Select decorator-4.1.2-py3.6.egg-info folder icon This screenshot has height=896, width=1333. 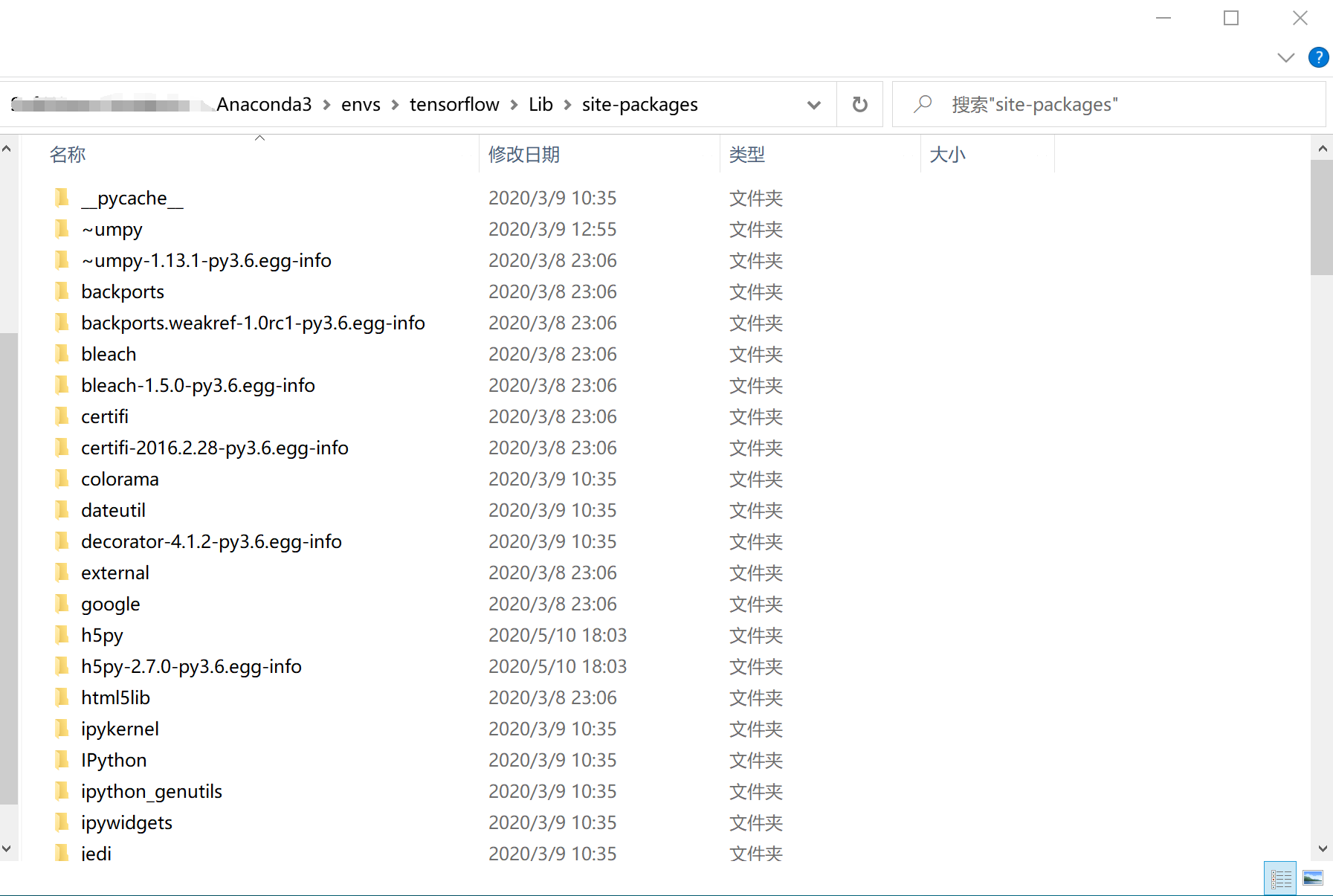pyautogui.click(x=62, y=541)
